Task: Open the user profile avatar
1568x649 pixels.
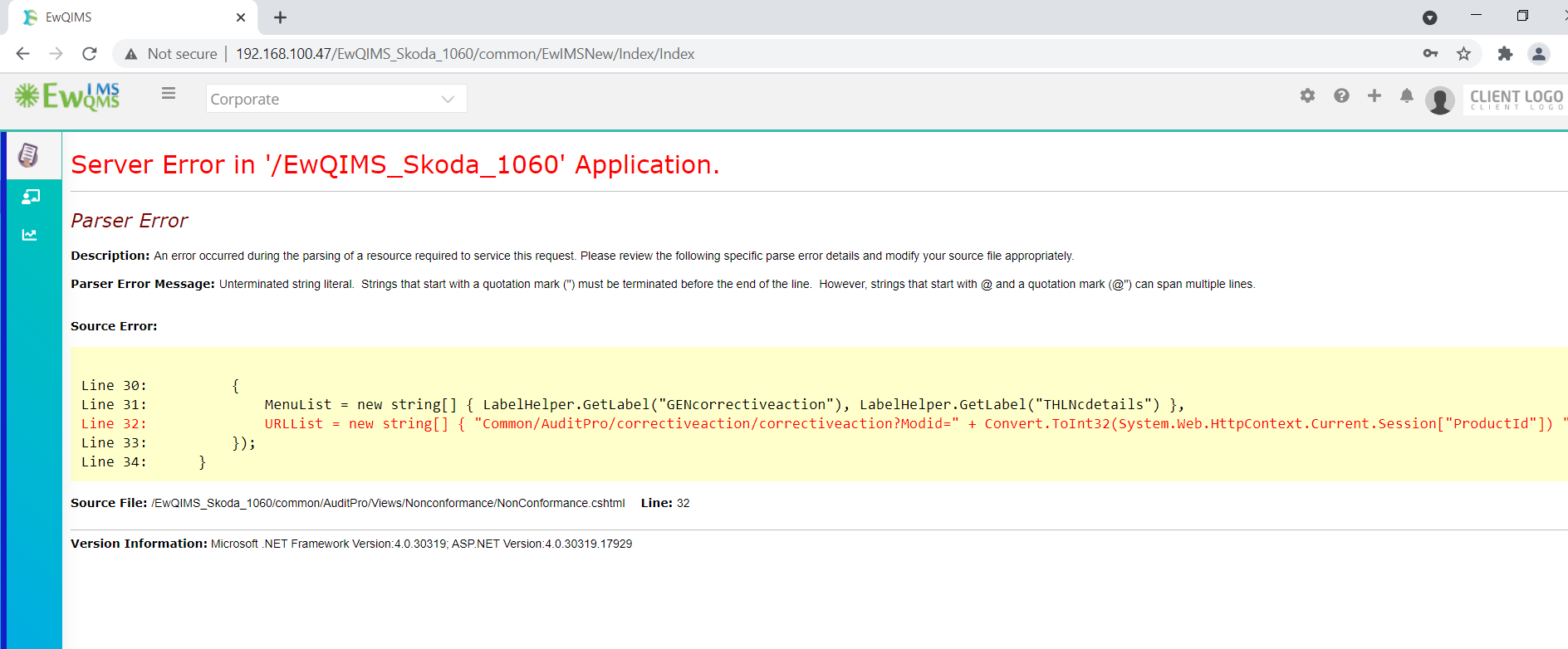Action: pyautogui.click(x=1439, y=100)
